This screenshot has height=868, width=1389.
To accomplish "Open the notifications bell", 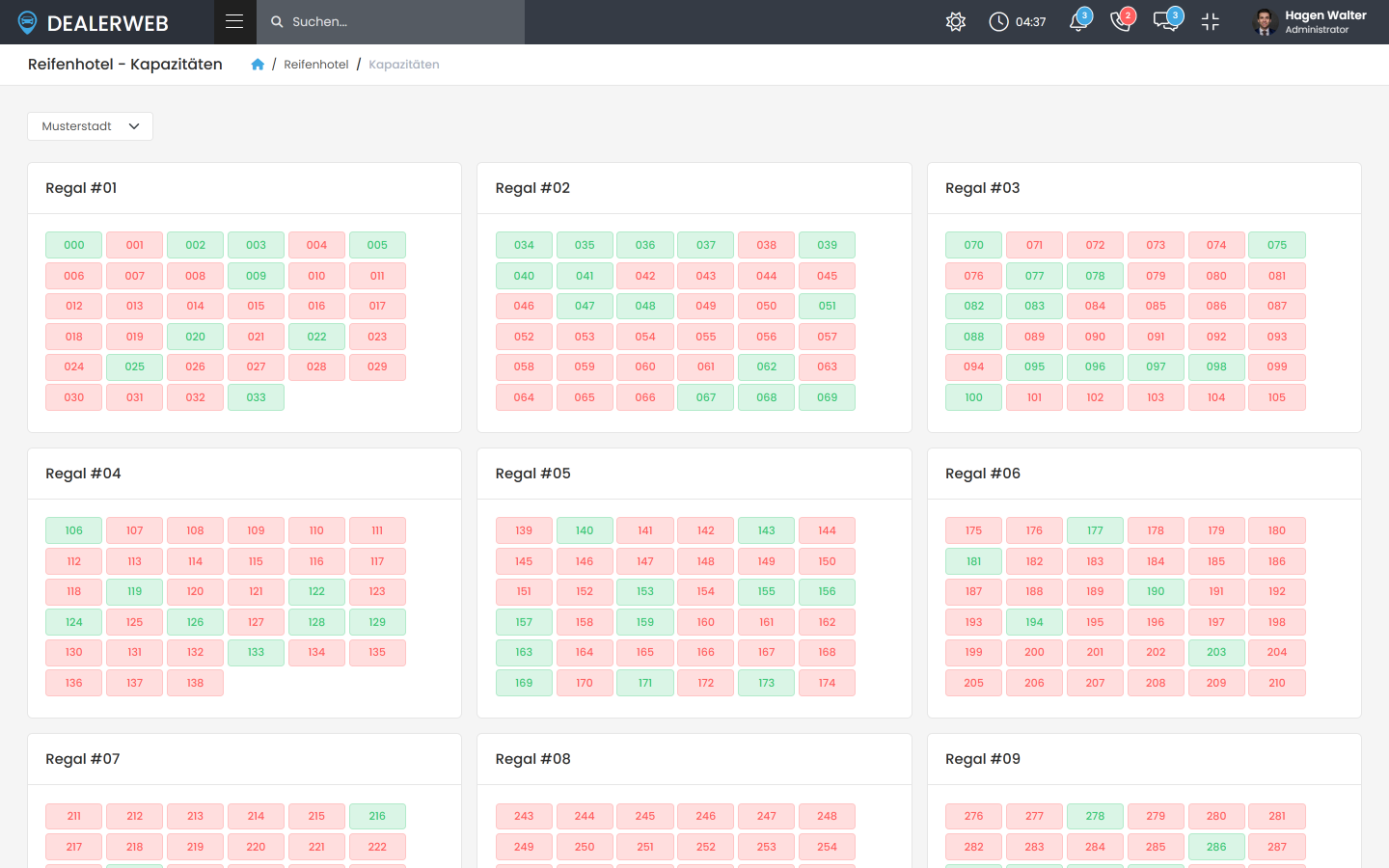I will 1079,20.
